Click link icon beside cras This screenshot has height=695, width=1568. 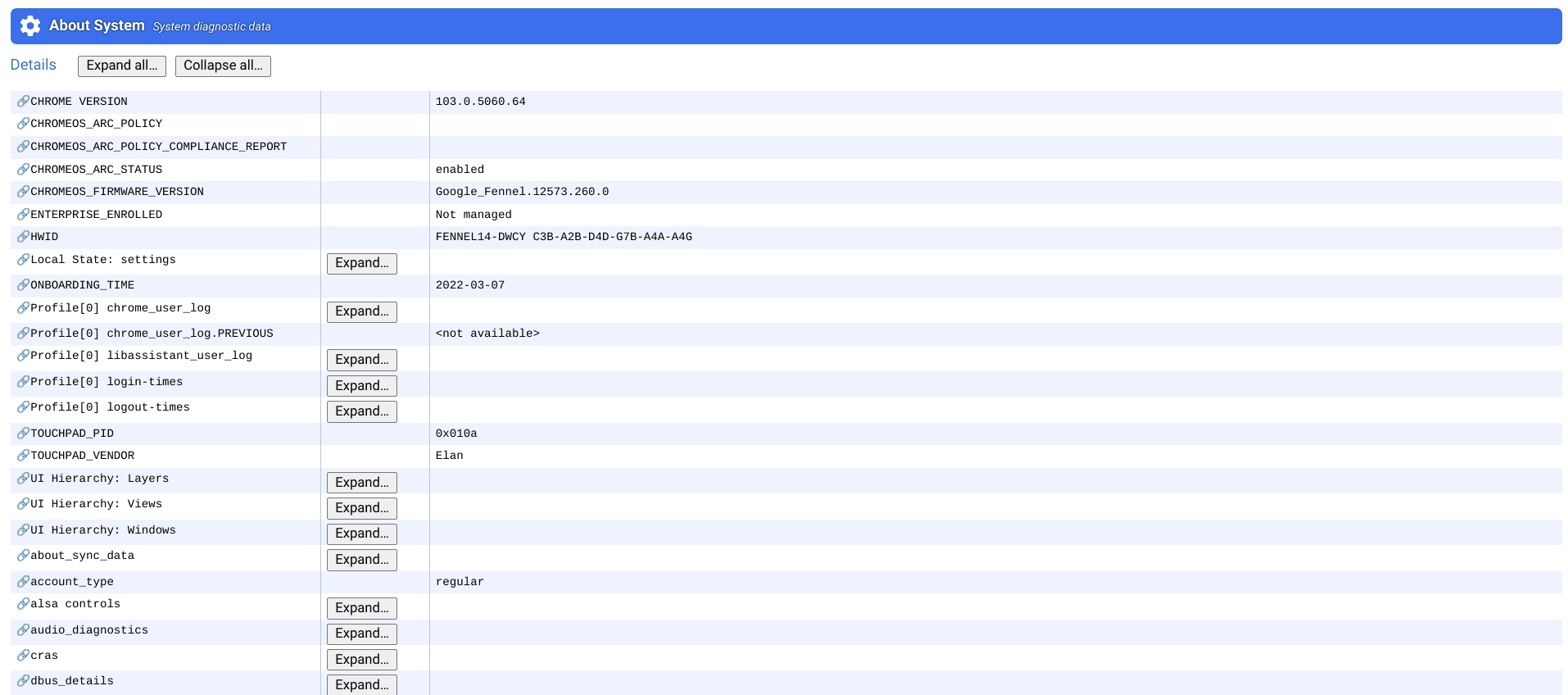[23, 655]
